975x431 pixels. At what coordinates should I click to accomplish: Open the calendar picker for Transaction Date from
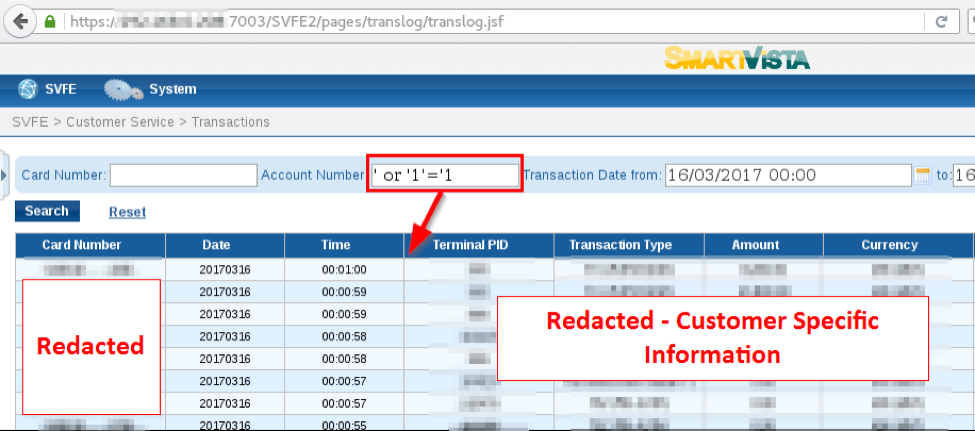pos(923,176)
